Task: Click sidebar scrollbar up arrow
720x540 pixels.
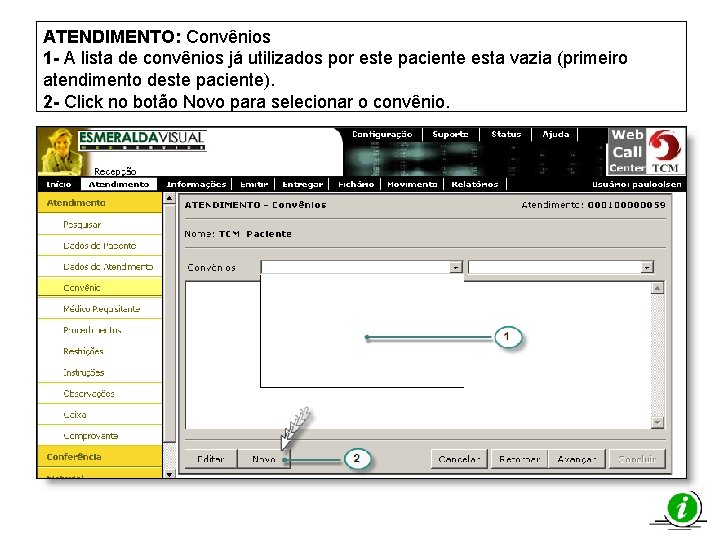Action: [x=169, y=198]
